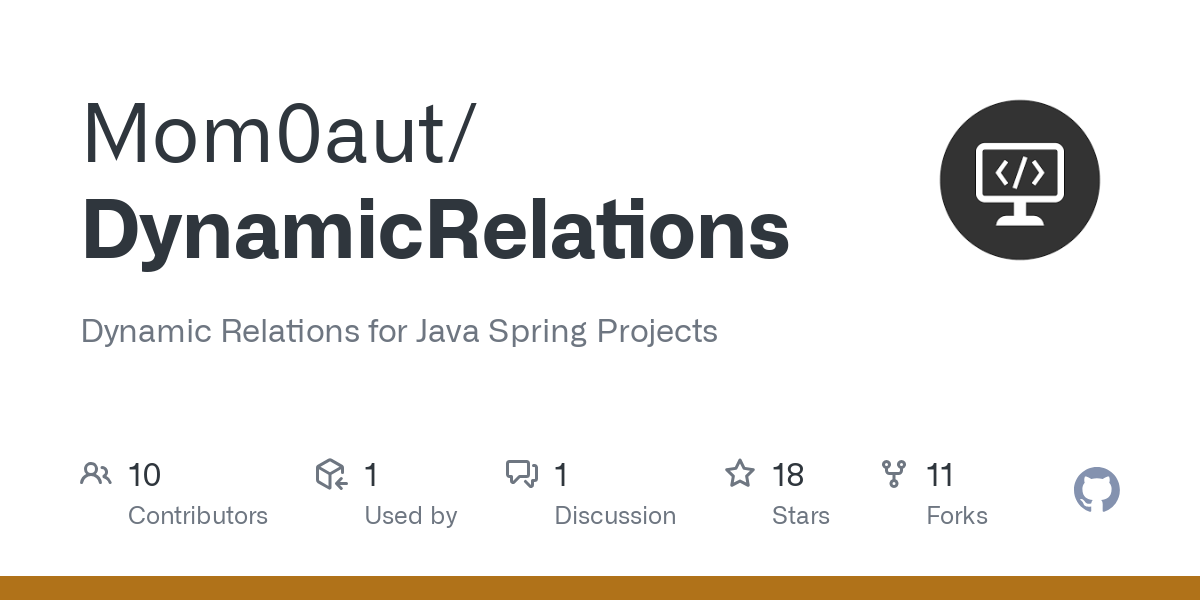Click the Stars label

(x=801, y=516)
